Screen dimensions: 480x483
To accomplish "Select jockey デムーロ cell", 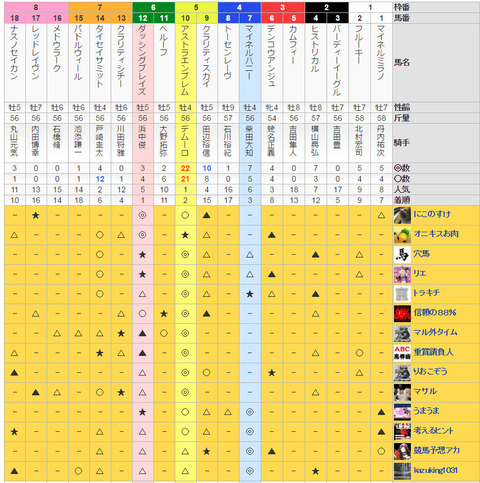I will point(185,143).
